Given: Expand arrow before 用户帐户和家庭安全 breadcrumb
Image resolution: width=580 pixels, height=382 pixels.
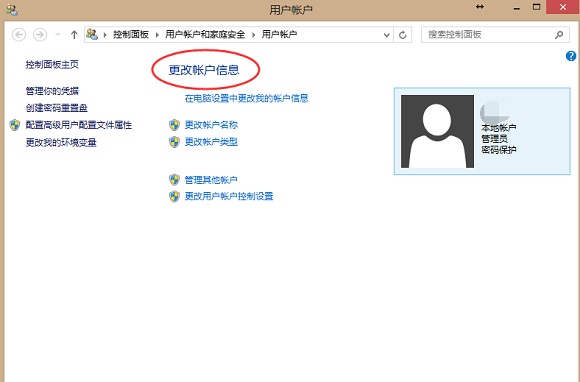Looking at the screenshot, I should (157, 35).
